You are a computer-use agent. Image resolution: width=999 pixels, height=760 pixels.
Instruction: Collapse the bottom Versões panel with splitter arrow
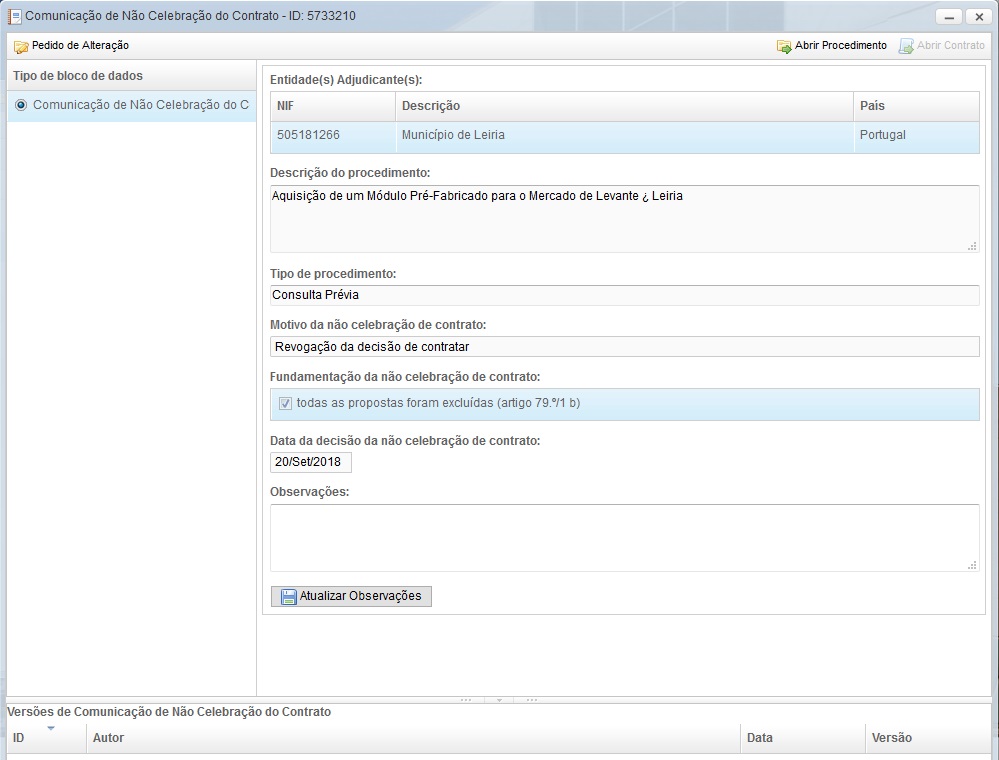pos(498,700)
